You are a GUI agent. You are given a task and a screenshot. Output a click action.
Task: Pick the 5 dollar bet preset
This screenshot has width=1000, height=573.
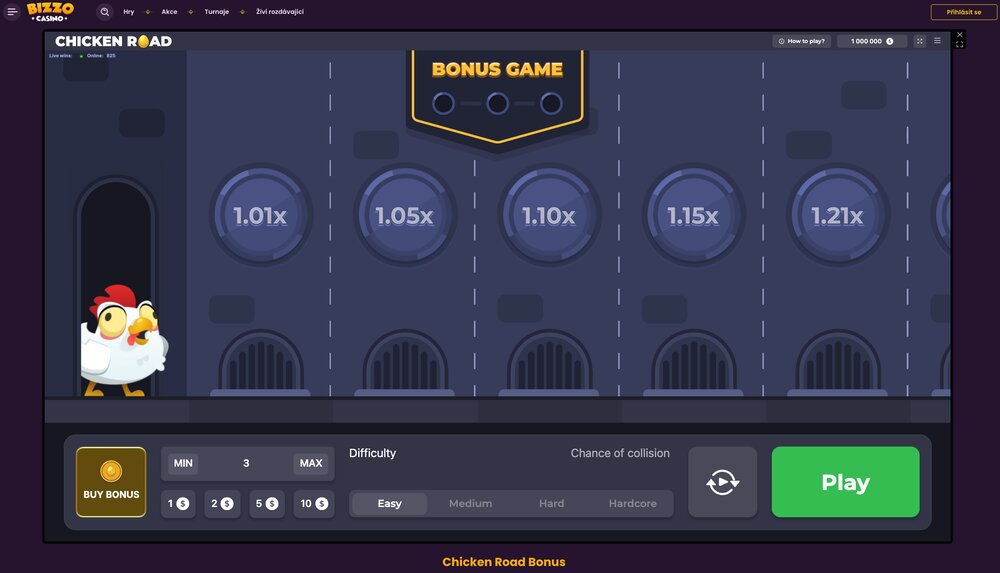[267, 504]
